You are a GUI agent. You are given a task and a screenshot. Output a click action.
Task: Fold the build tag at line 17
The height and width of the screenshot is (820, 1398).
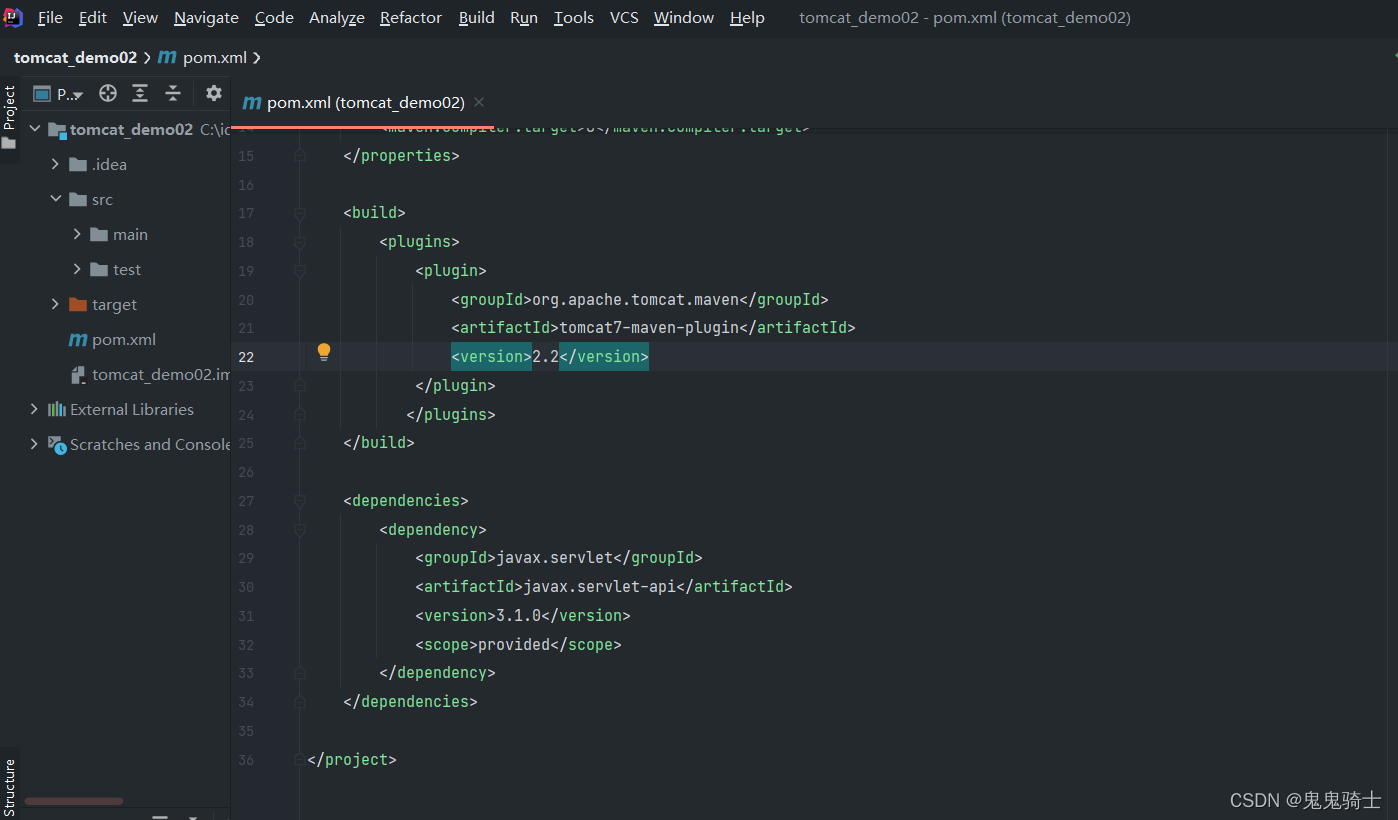click(x=299, y=213)
